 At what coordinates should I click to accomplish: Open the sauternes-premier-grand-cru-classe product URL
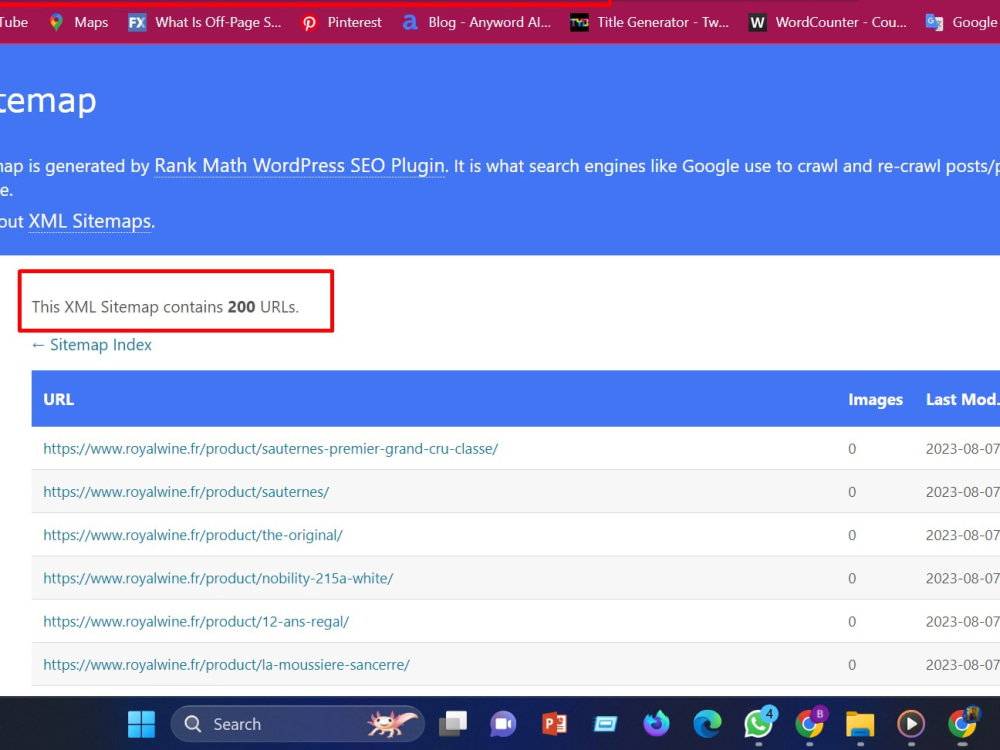click(270, 449)
